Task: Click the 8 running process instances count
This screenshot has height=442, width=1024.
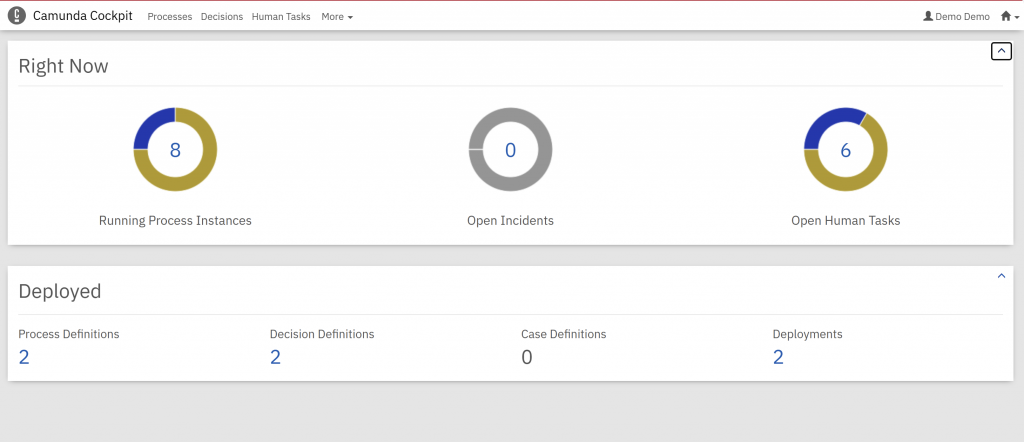Action: click(175, 150)
